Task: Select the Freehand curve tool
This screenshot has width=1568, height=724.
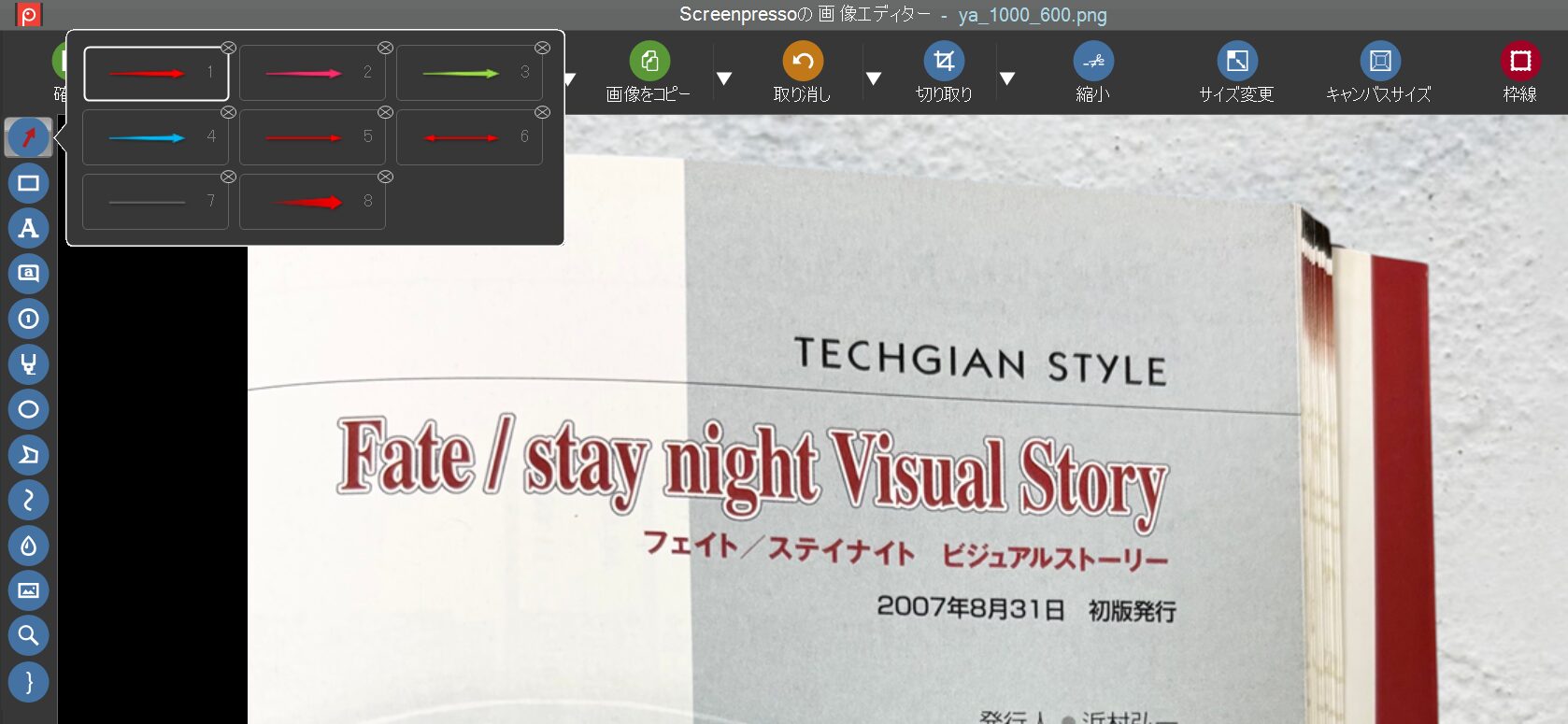Action: 29,500
